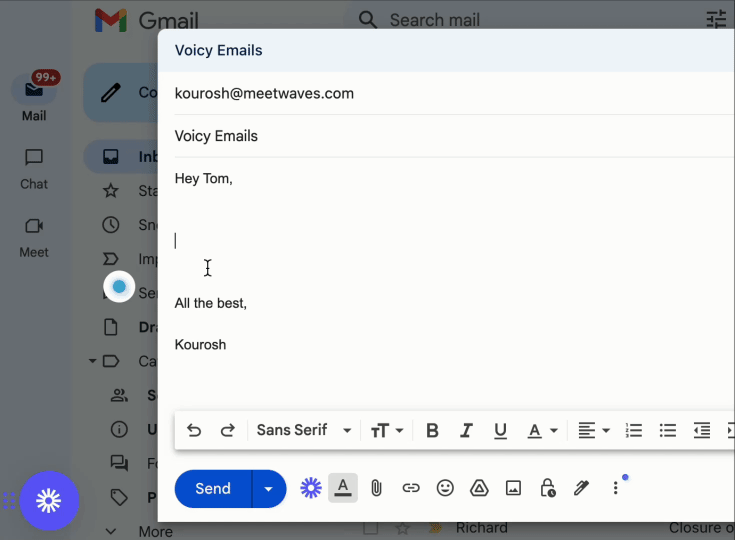Redo the last undone edit
The height and width of the screenshot is (540, 735).
pyautogui.click(x=228, y=430)
